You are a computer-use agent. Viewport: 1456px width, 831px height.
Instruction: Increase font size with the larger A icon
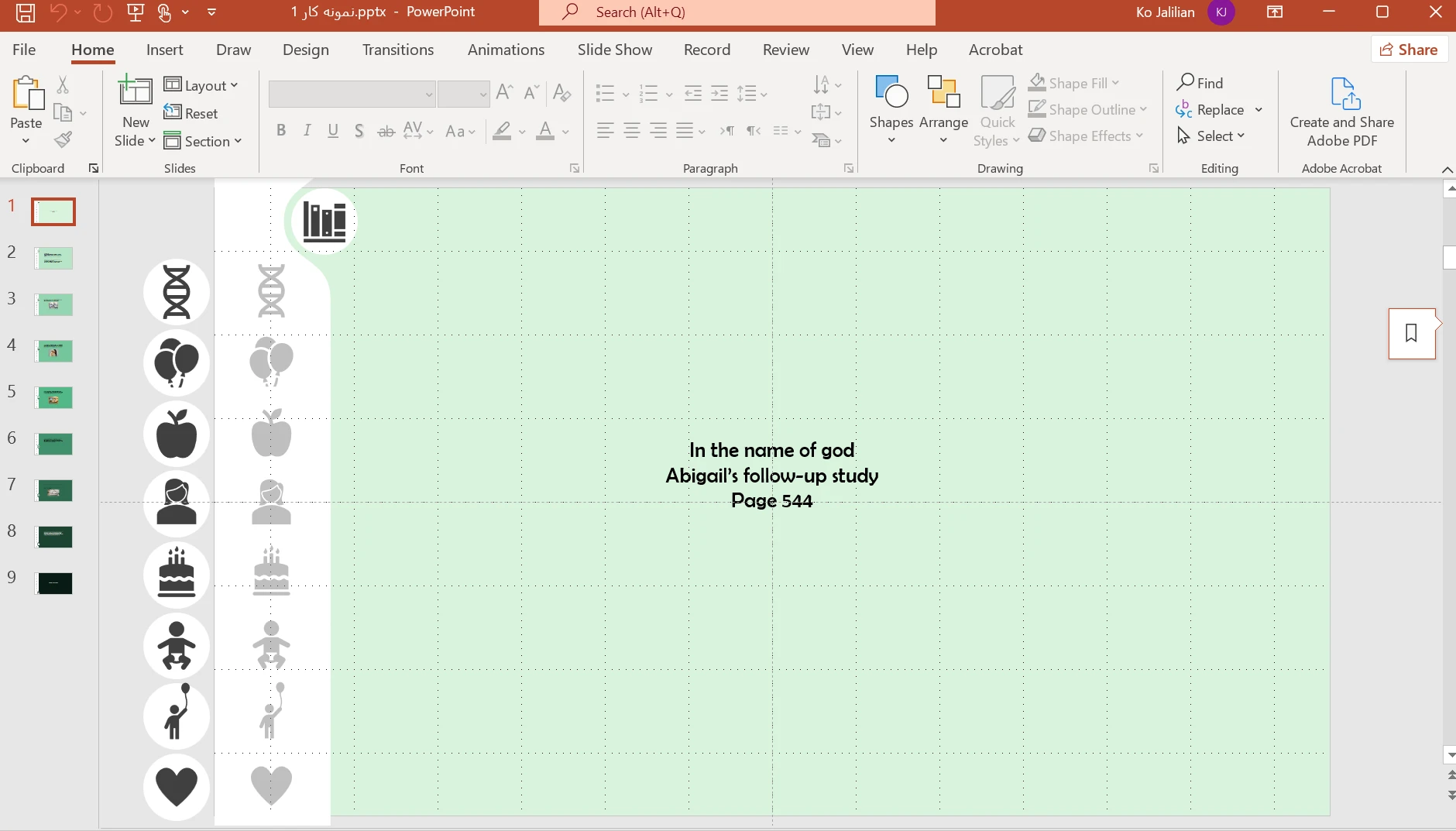point(504,93)
